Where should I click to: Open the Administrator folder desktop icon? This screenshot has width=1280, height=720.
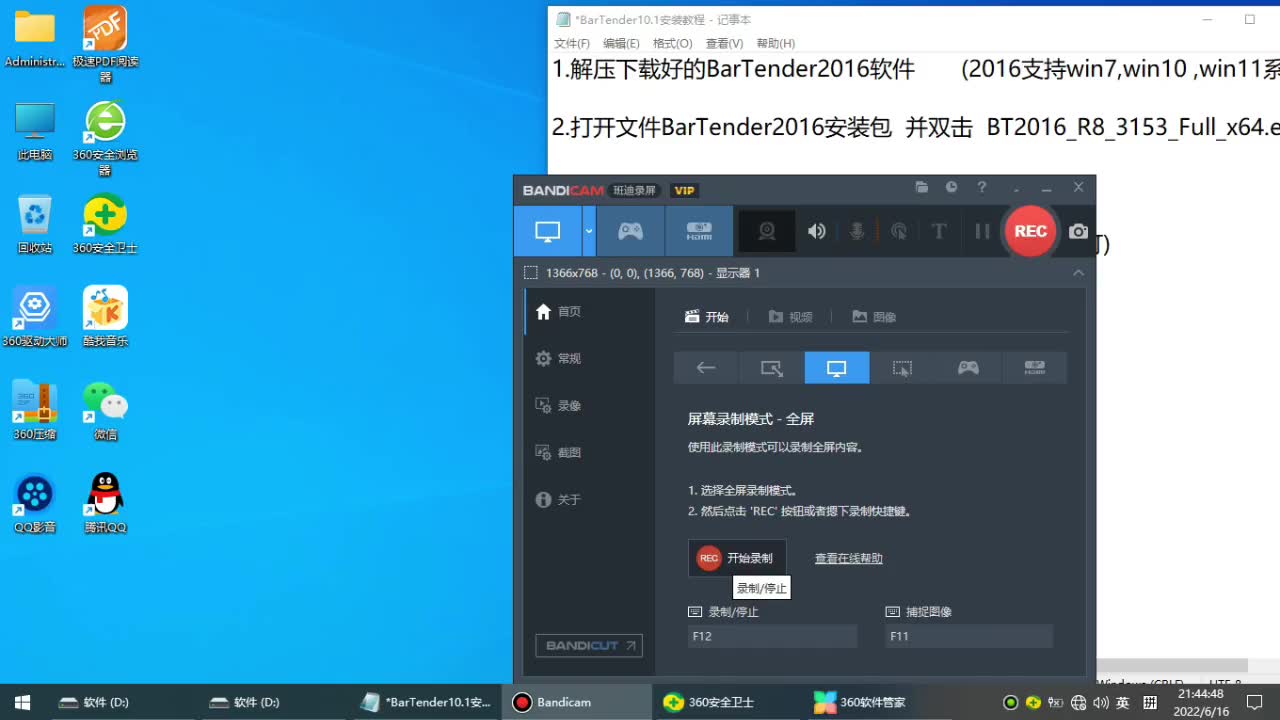point(35,40)
